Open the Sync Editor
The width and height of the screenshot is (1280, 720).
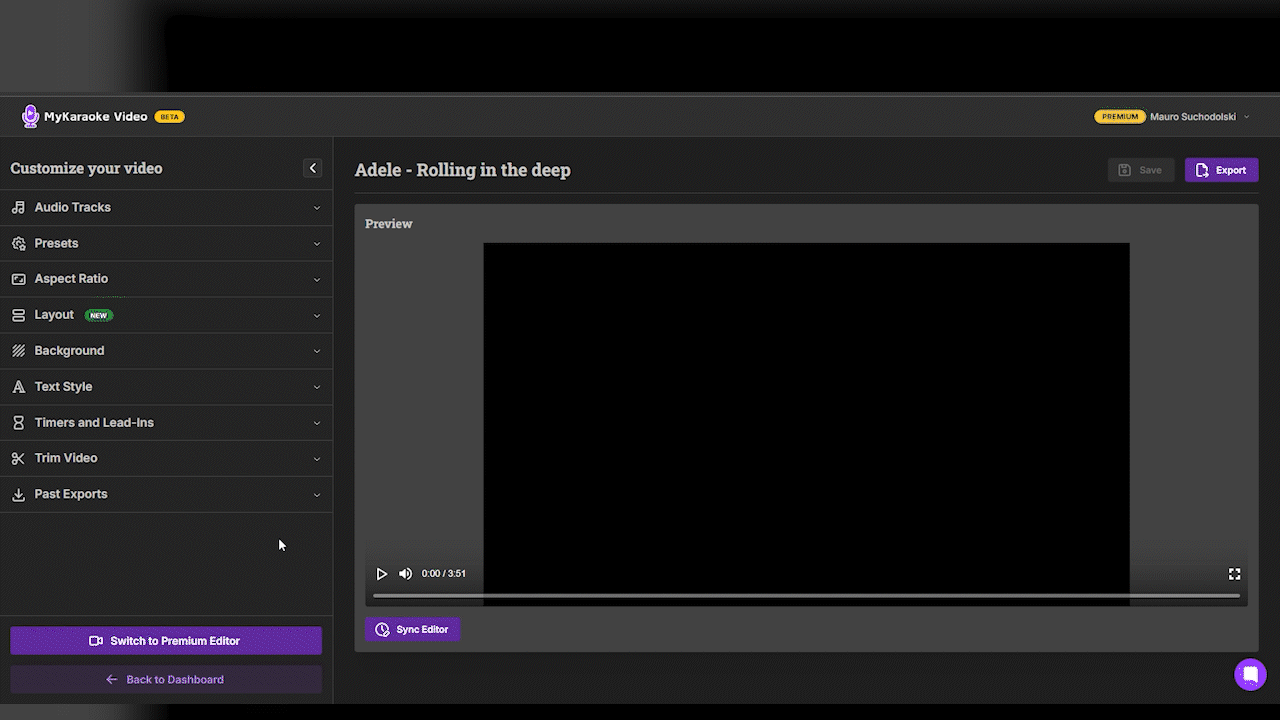click(x=412, y=630)
